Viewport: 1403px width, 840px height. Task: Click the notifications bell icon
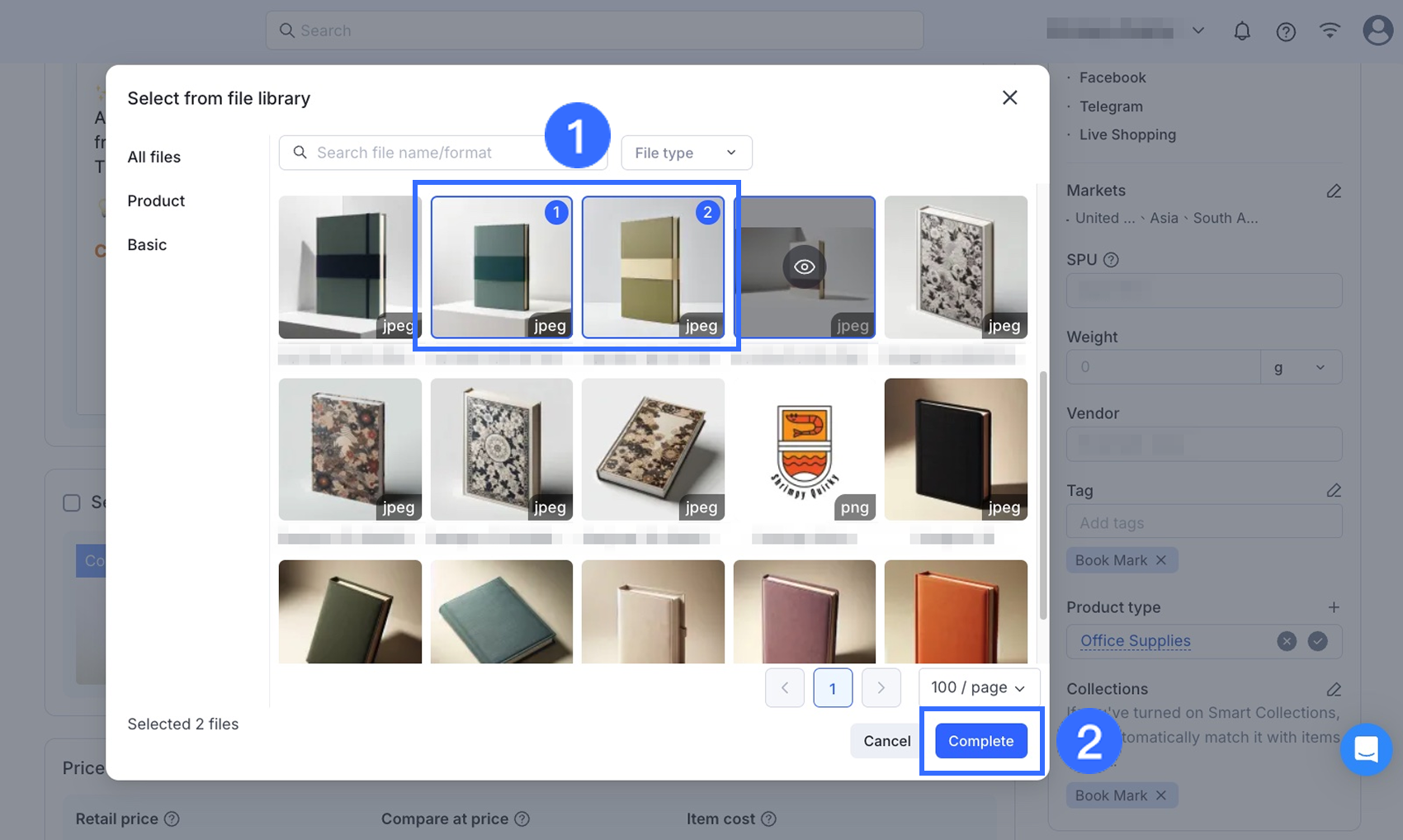1241,31
